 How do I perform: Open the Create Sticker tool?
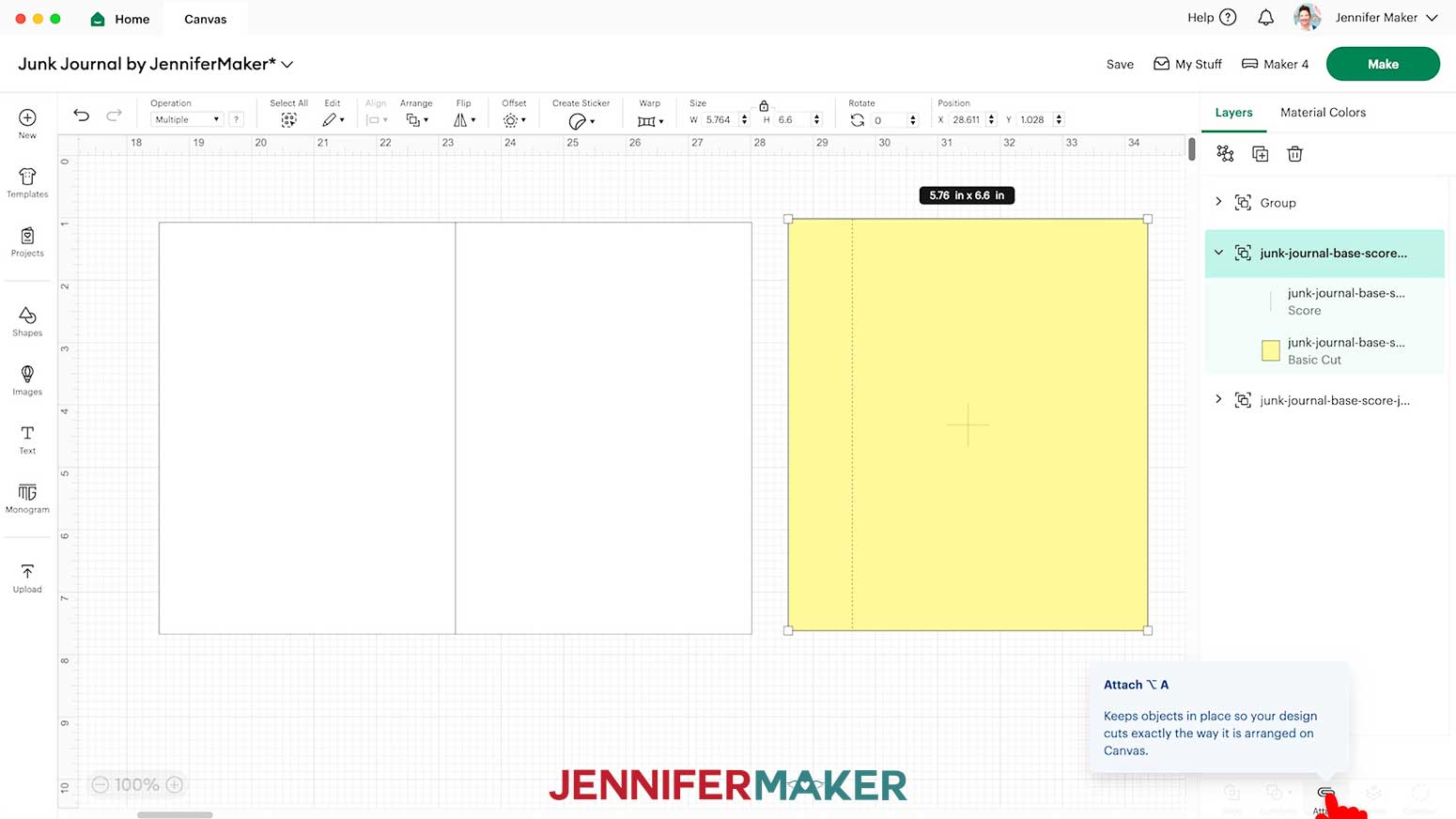click(x=581, y=121)
